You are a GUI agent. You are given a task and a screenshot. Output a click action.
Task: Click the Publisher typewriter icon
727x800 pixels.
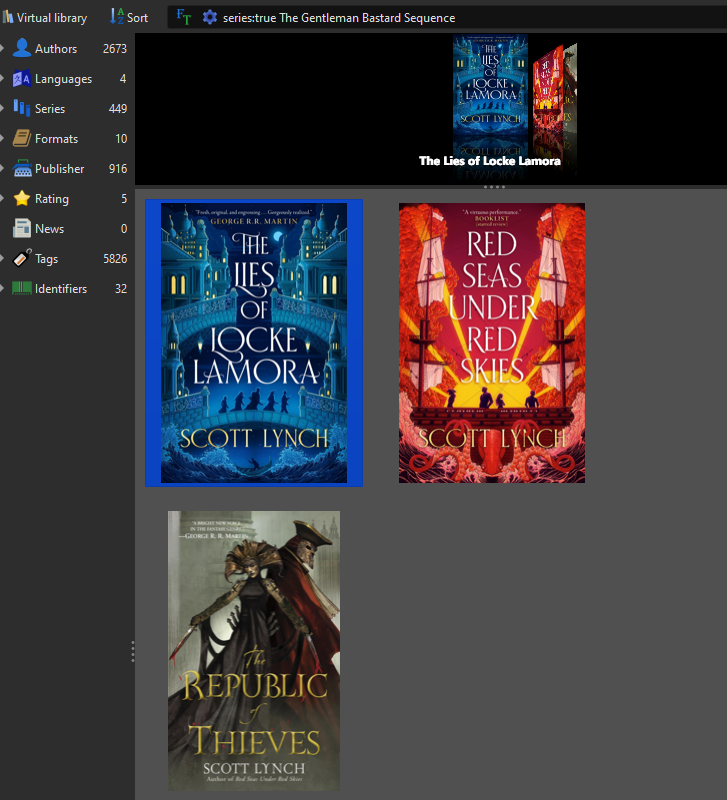[22, 168]
